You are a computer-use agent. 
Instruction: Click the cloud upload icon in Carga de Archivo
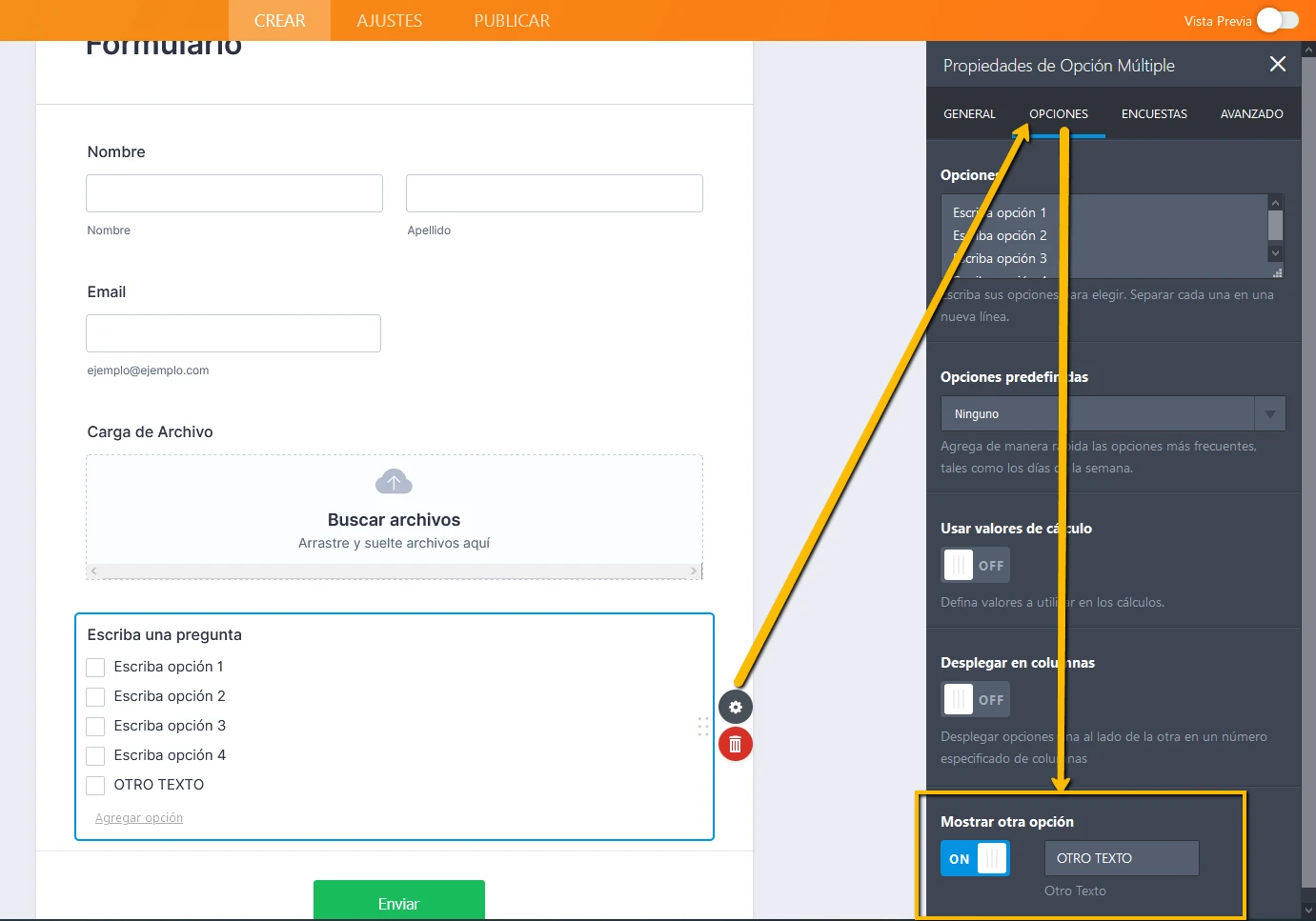394,482
